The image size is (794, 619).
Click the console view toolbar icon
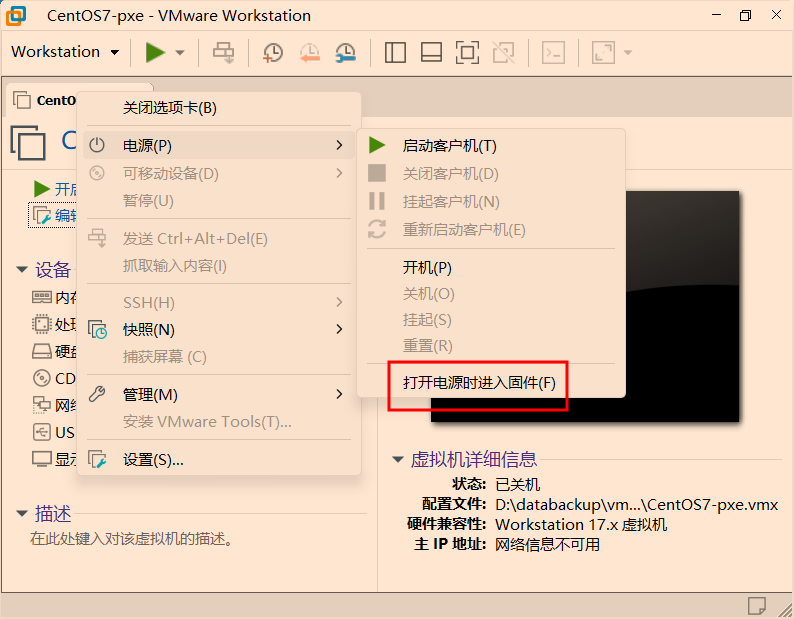[x=553, y=53]
